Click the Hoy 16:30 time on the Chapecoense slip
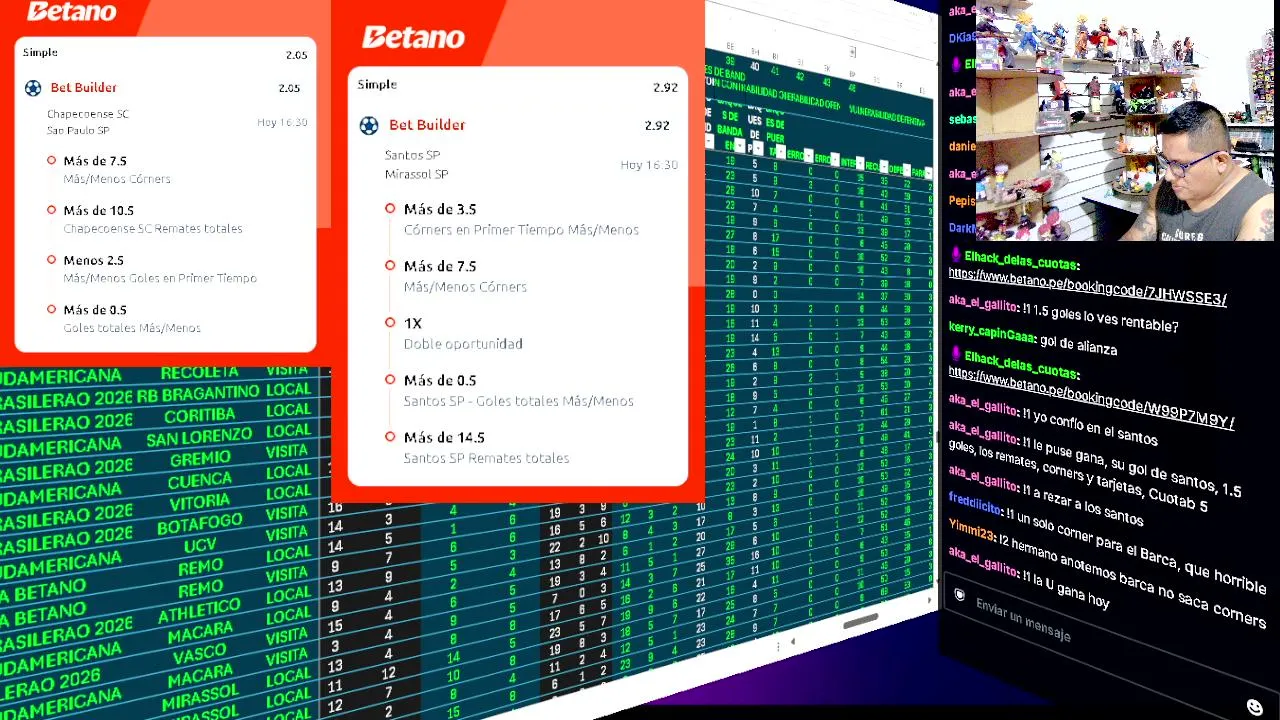The height and width of the screenshot is (720, 1280). 282,123
